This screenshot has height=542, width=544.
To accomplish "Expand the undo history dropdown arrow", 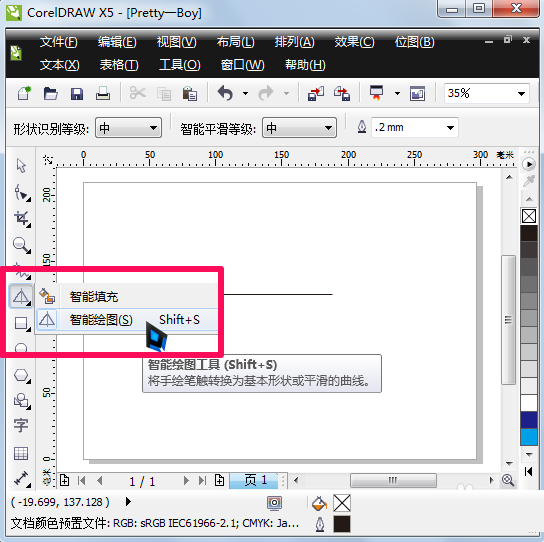I will pyautogui.click(x=245, y=93).
